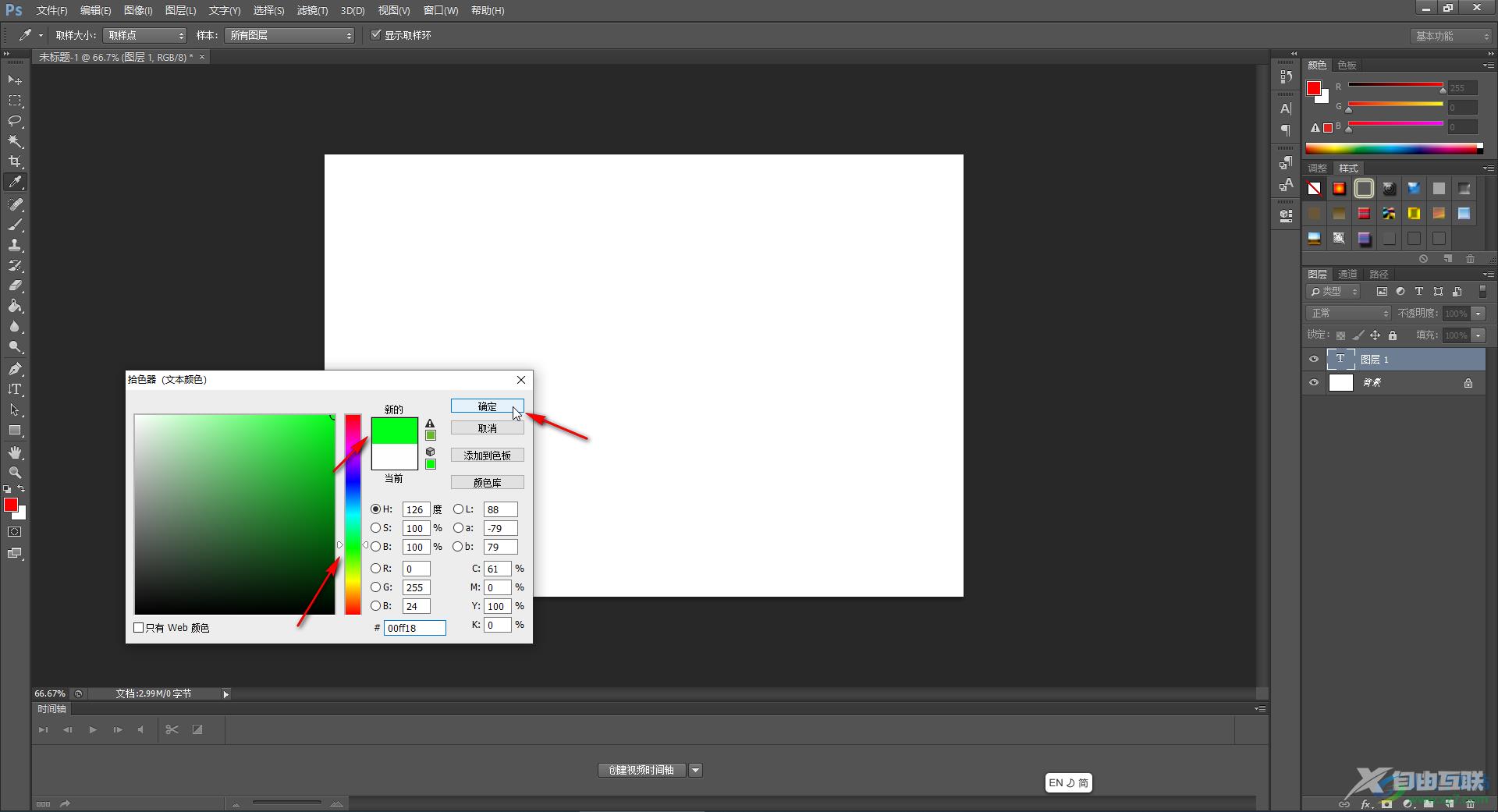Select the S saturation radio button
This screenshot has height=812, width=1498.
pyautogui.click(x=376, y=528)
